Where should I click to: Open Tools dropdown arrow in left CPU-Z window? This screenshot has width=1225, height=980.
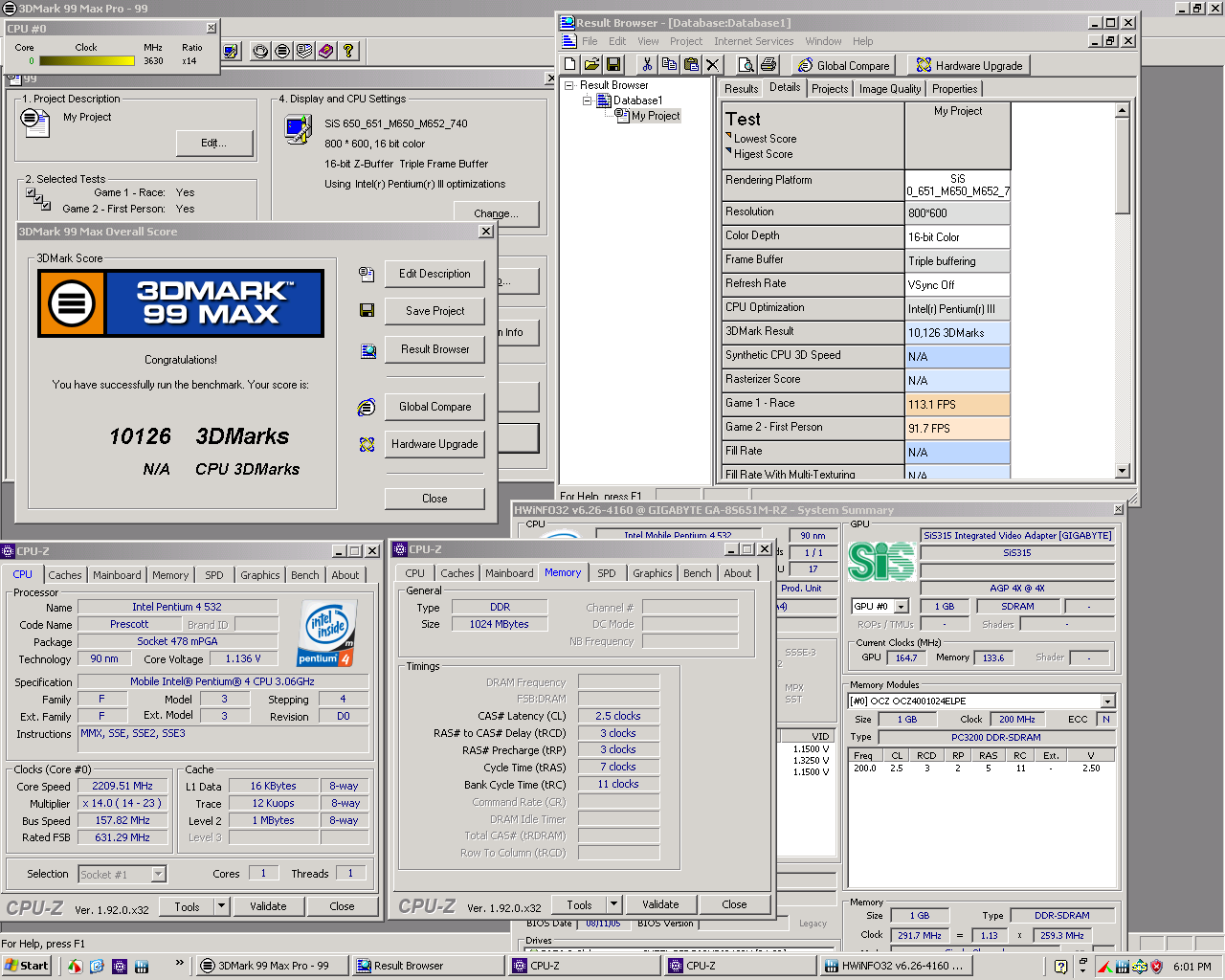point(222,906)
